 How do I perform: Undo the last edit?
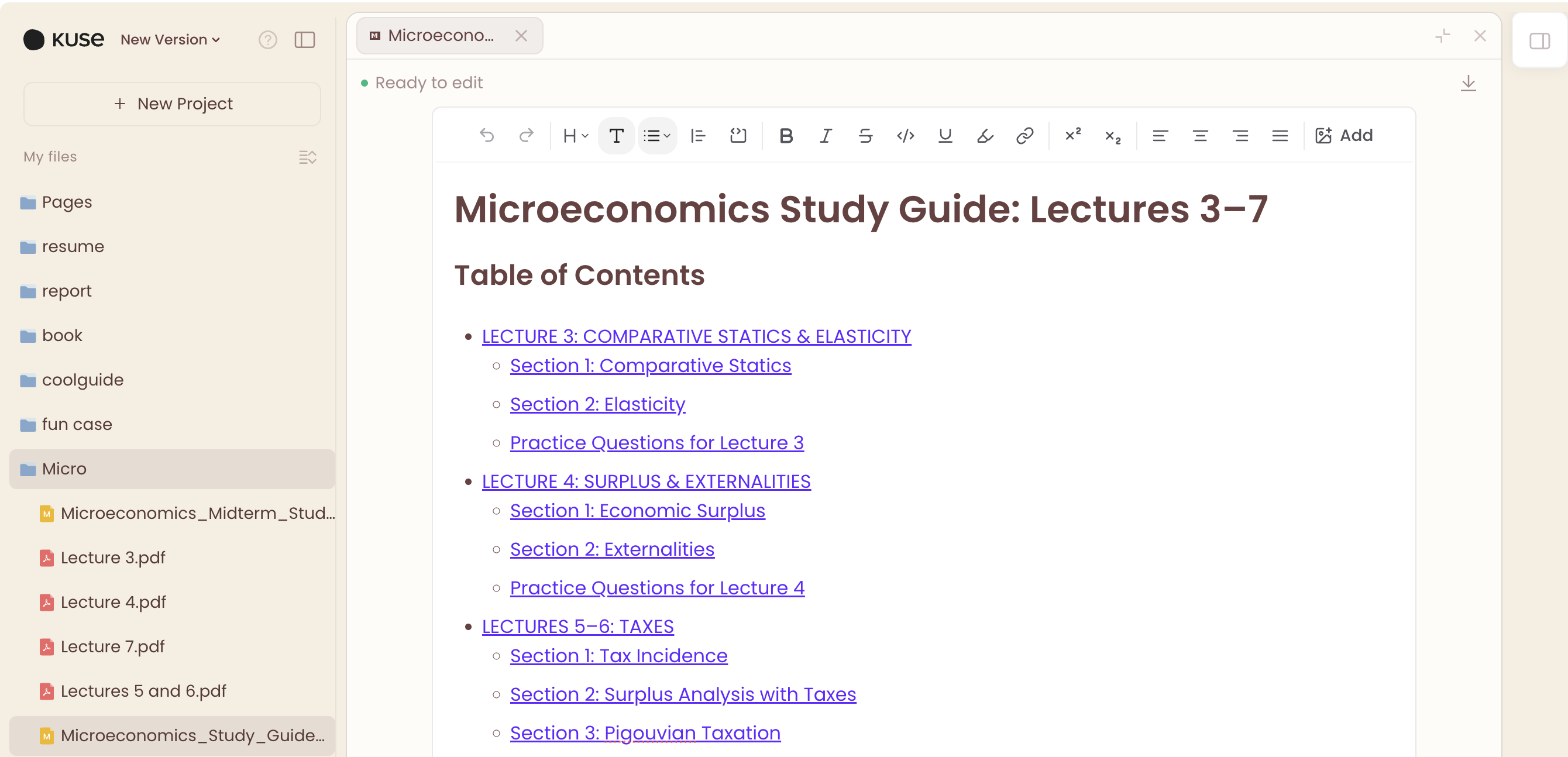[x=487, y=135]
